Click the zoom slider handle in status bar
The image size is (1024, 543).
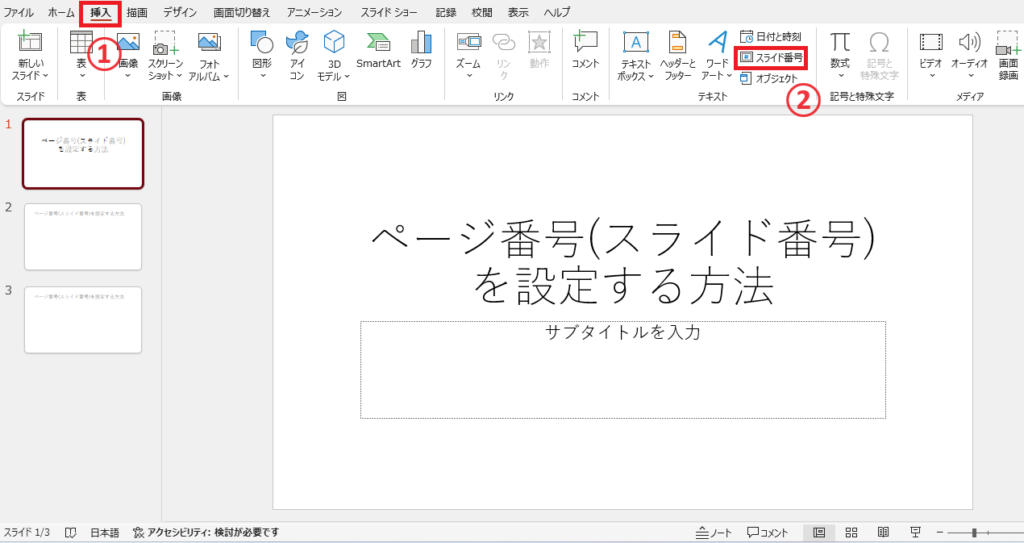click(974, 533)
